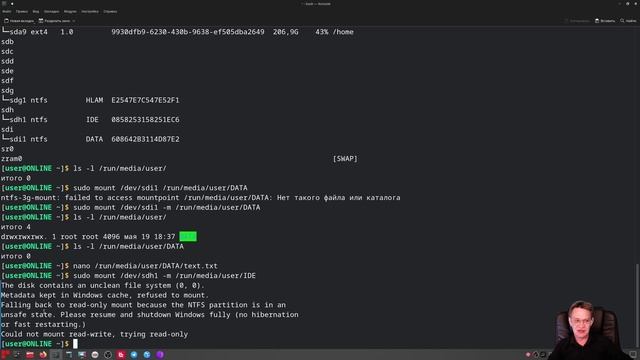The image size is (640, 360).
Task: Click the zram0 device line
Action: (11, 158)
